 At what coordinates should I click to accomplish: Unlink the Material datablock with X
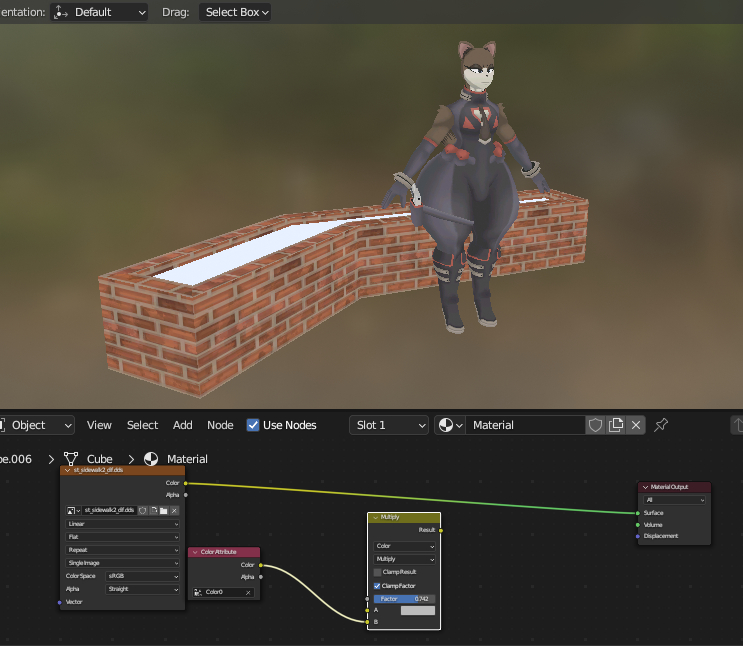(x=636, y=425)
